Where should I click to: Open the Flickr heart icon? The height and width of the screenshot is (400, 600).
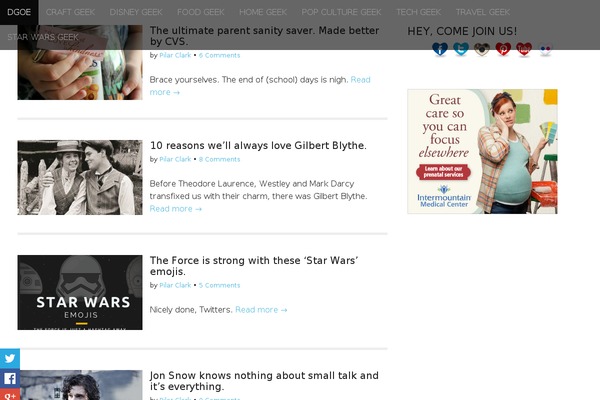[545, 49]
